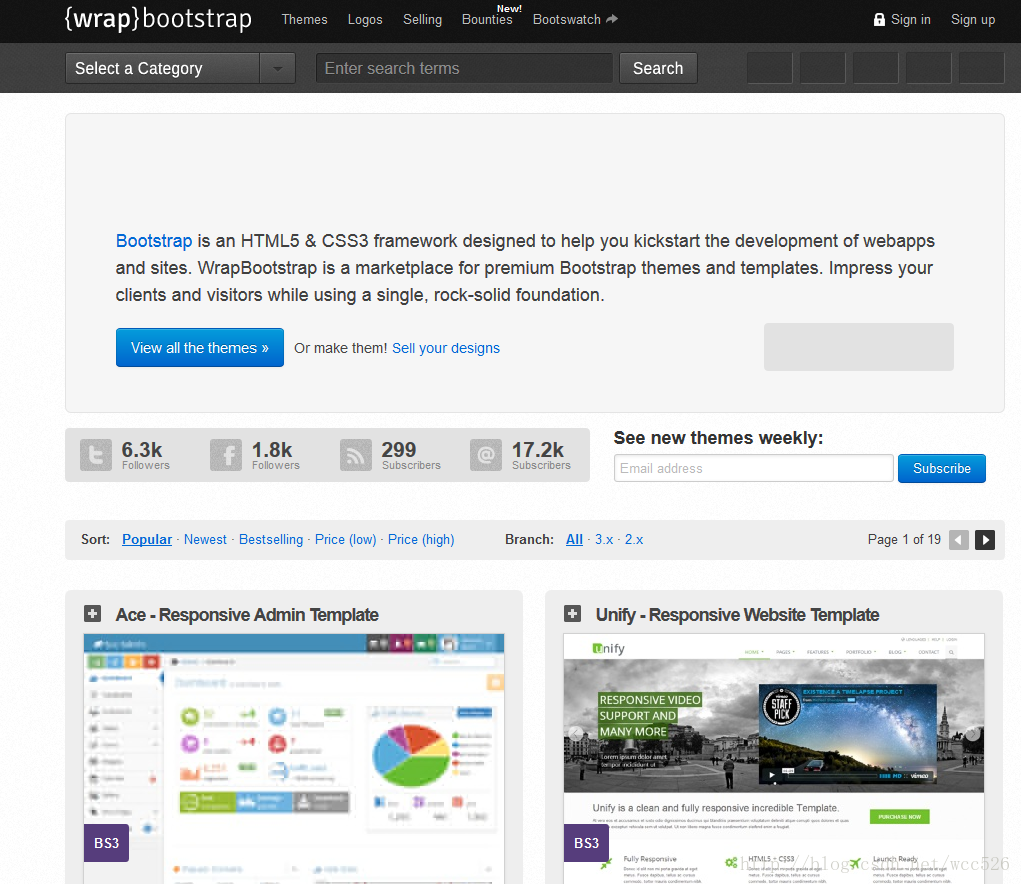This screenshot has height=884, width=1021.
Task: Go to Bootswatch external link
Action: [575, 20]
